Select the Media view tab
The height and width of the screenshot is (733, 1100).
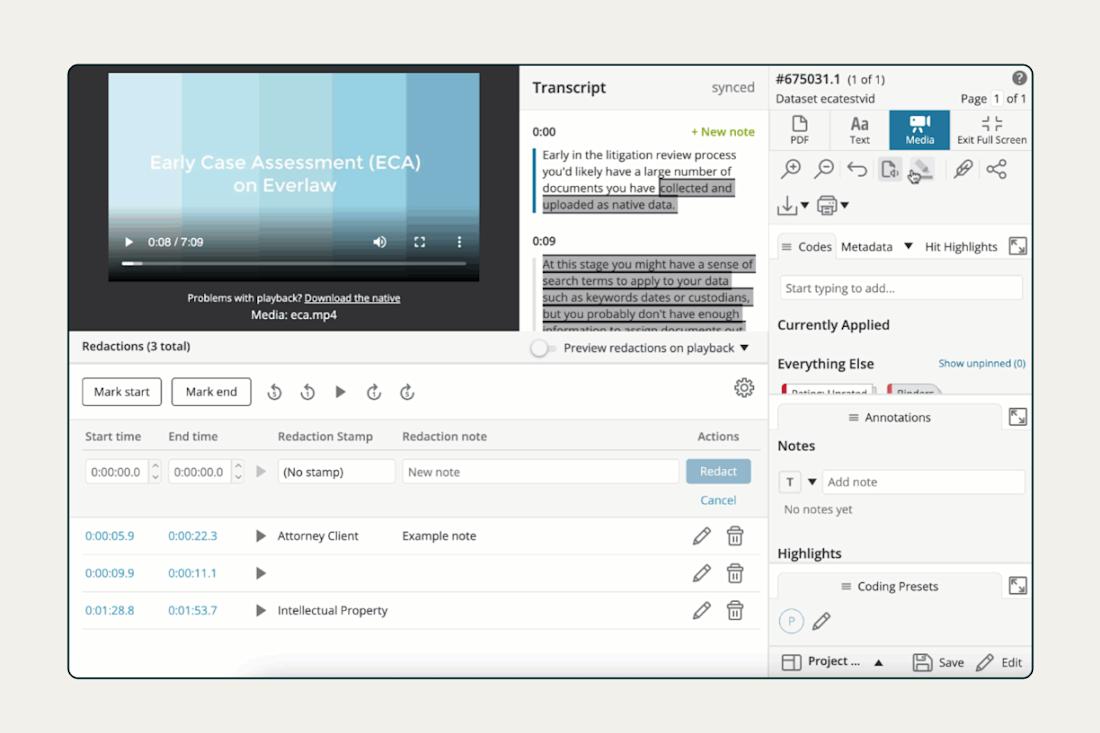pyautogui.click(x=920, y=130)
